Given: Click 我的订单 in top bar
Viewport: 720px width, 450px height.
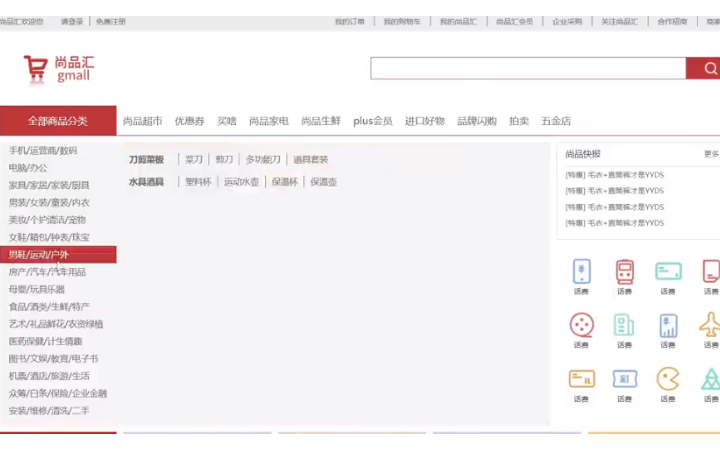Looking at the screenshot, I should point(349,21).
